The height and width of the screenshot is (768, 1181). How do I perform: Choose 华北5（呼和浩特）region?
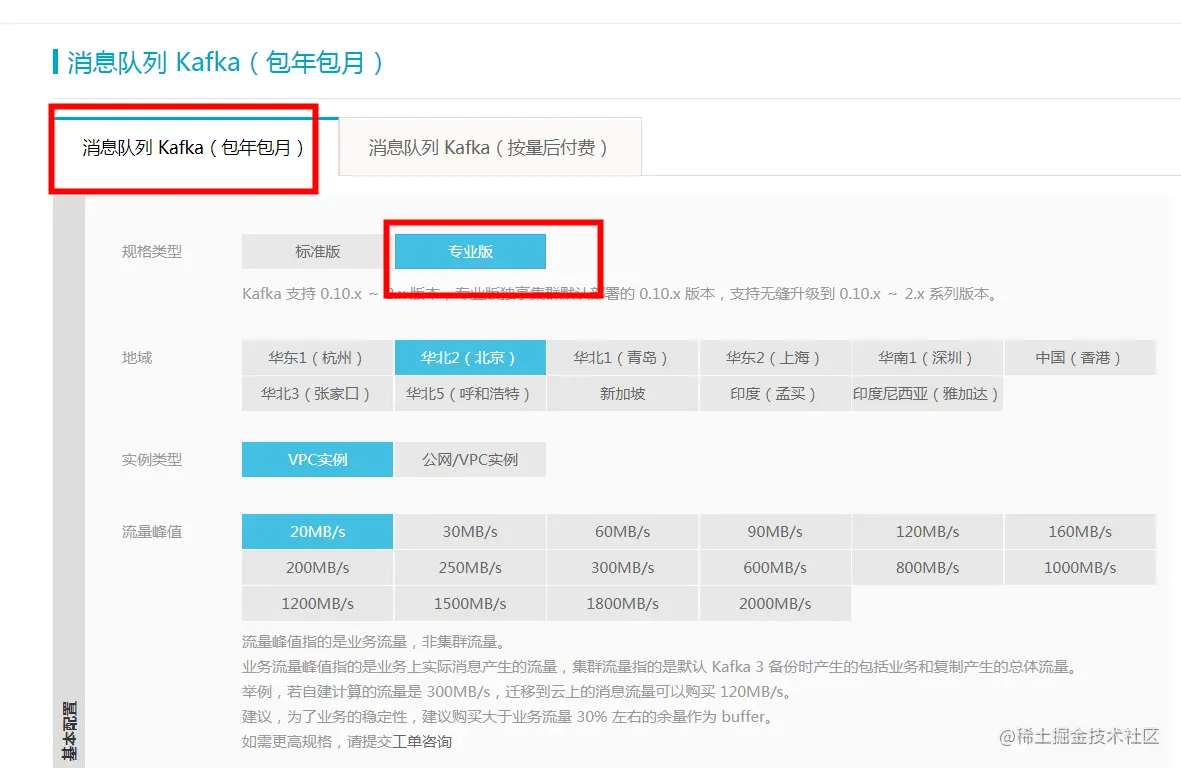(470, 394)
